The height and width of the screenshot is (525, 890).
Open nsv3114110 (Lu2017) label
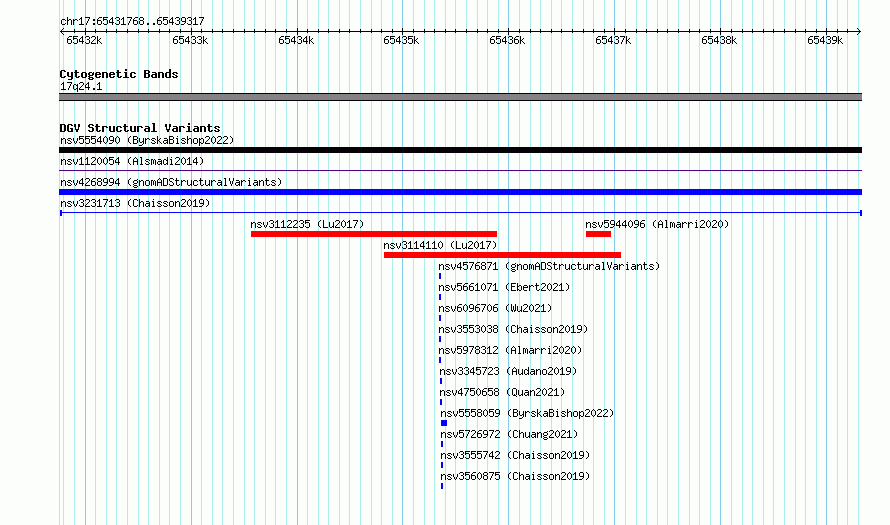click(440, 245)
